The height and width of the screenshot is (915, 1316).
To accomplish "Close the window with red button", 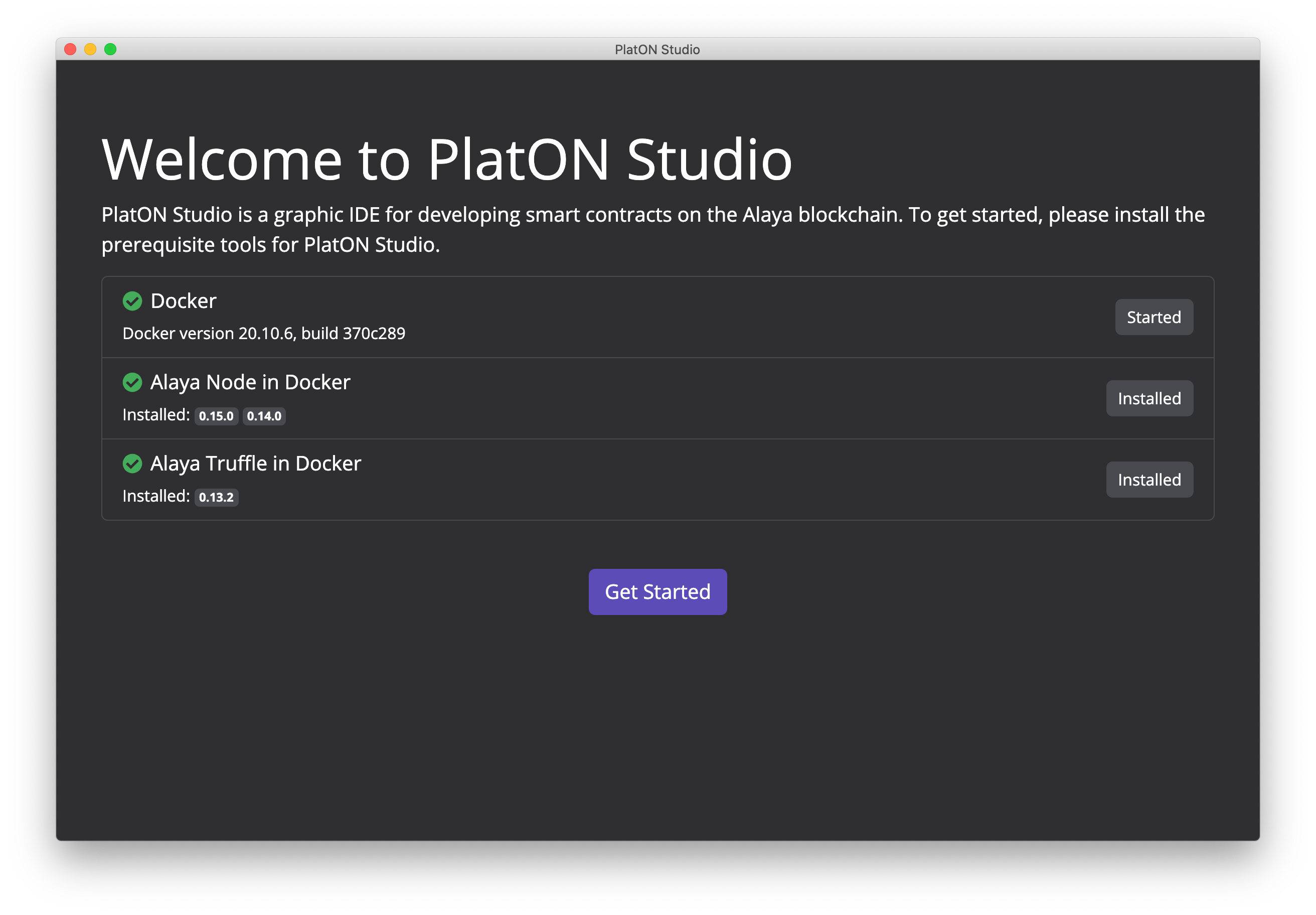I will 71,49.
